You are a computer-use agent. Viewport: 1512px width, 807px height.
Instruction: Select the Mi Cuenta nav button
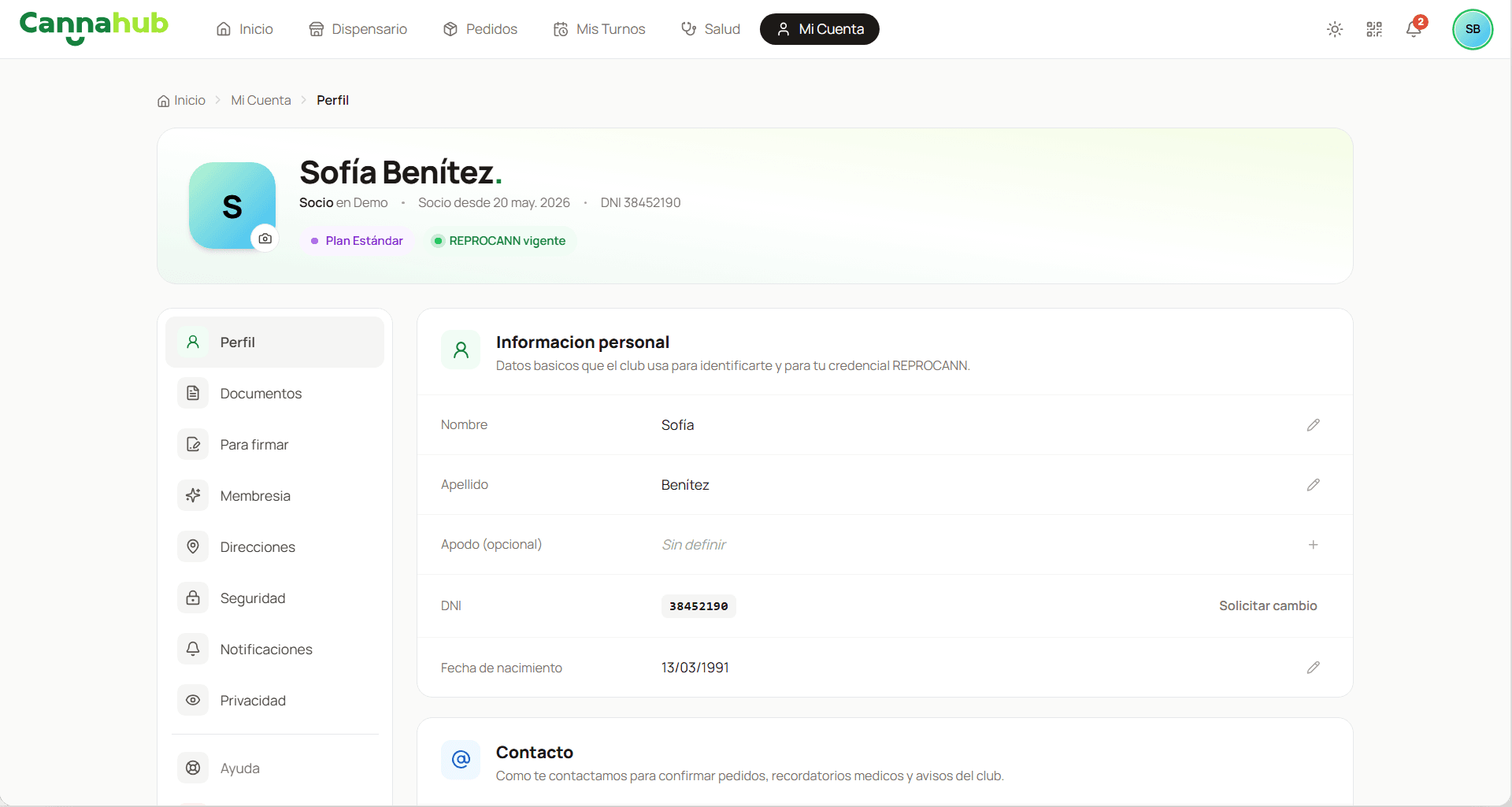pos(820,29)
